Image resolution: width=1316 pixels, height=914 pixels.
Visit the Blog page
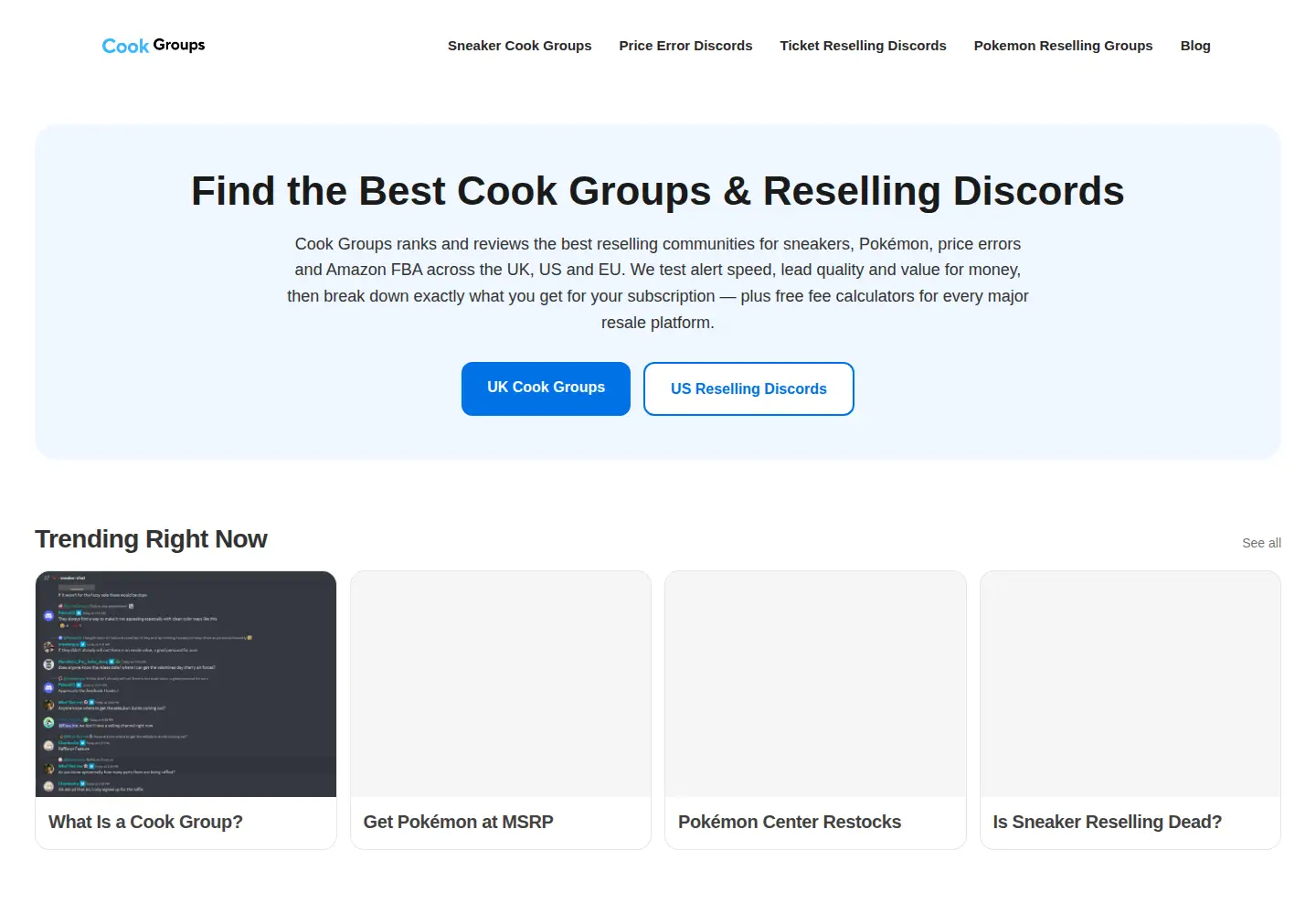tap(1195, 46)
